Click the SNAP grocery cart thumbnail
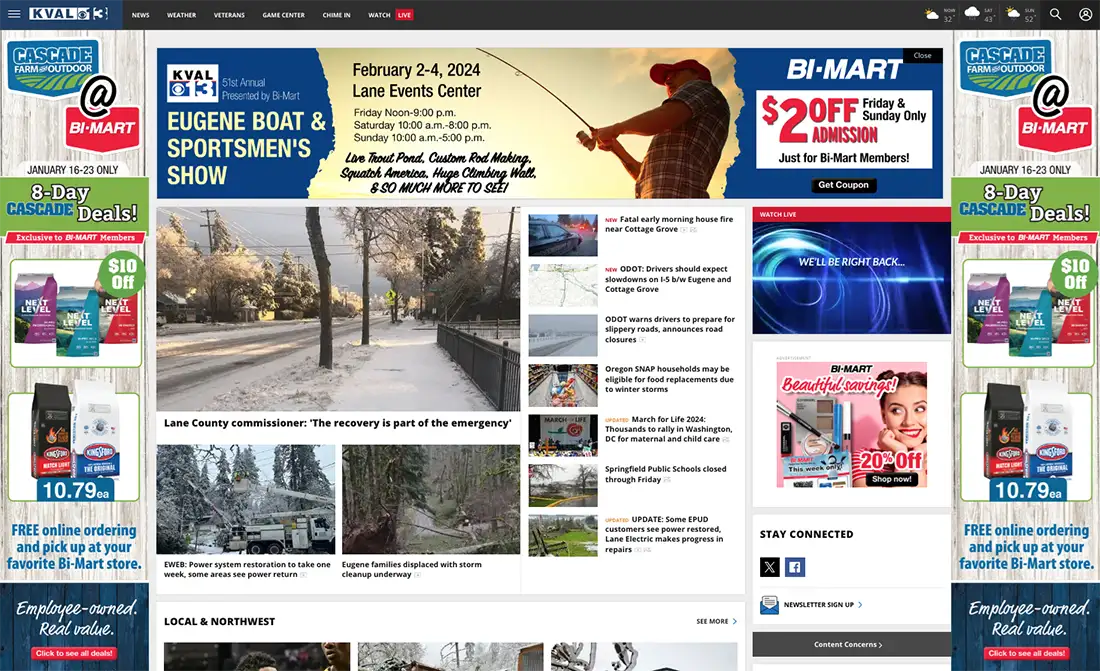This screenshot has width=1100, height=671. (x=563, y=385)
